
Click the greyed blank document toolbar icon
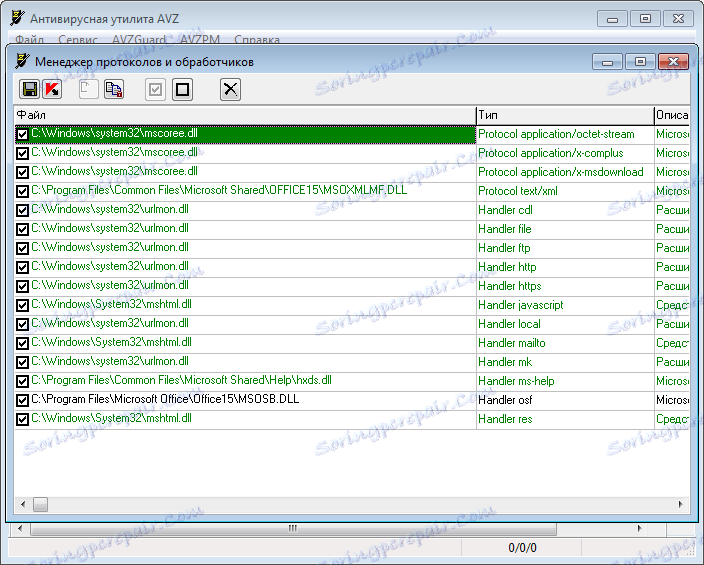click(88, 89)
